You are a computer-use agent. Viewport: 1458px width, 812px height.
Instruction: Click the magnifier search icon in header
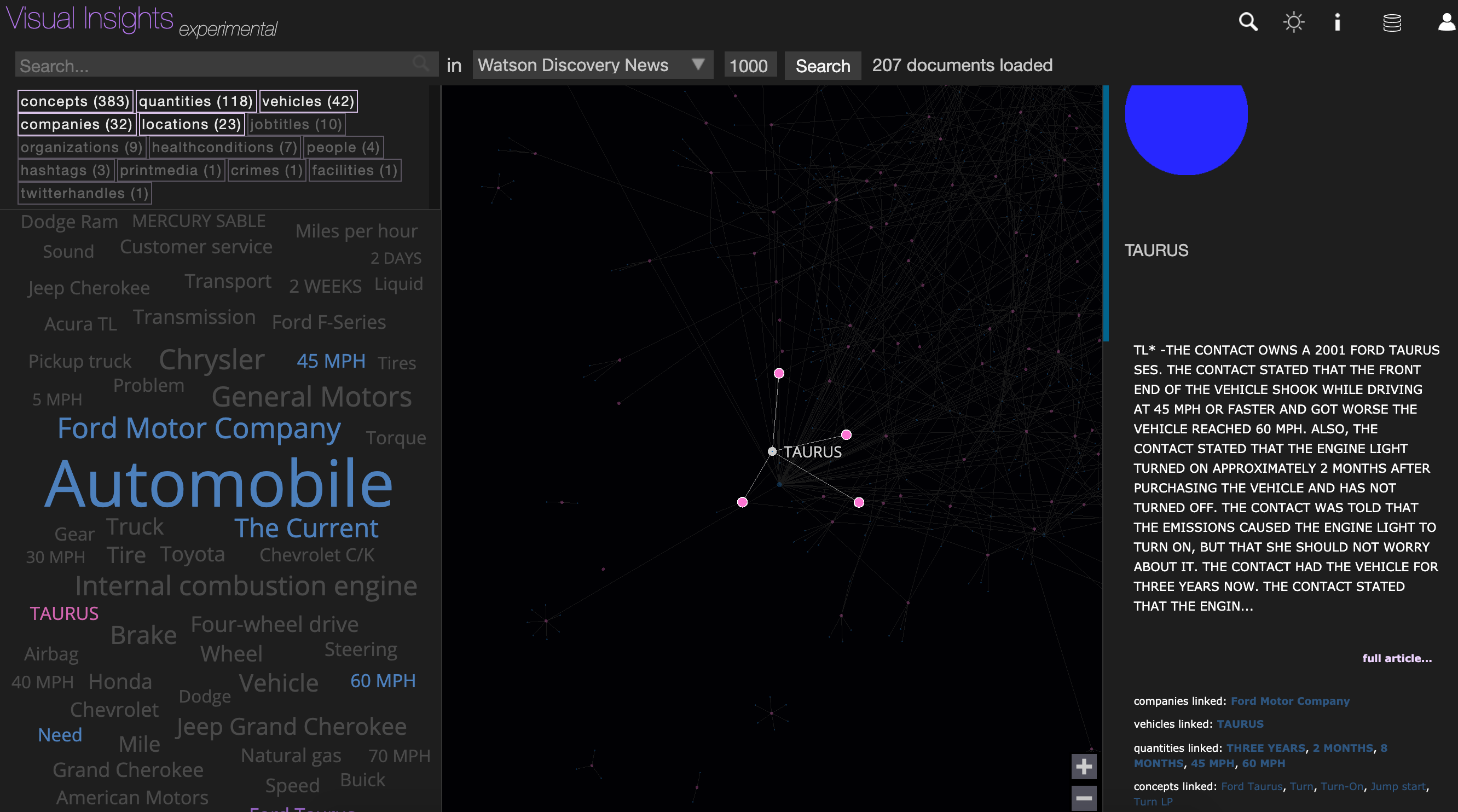tap(1247, 22)
